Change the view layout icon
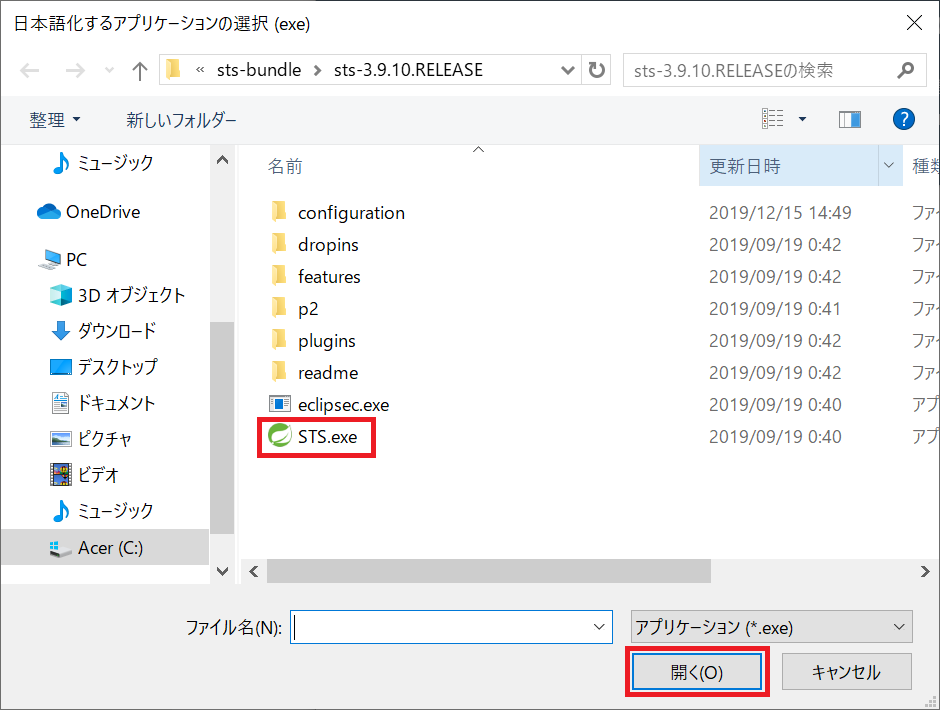Image resolution: width=940 pixels, height=710 pixels. [773, 119]
